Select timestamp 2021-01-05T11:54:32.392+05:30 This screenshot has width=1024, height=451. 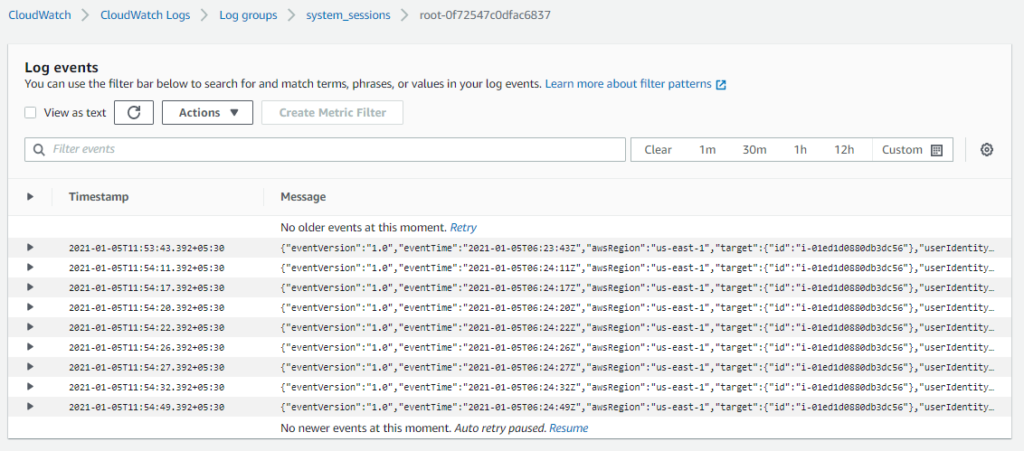(x=146, y=387)
